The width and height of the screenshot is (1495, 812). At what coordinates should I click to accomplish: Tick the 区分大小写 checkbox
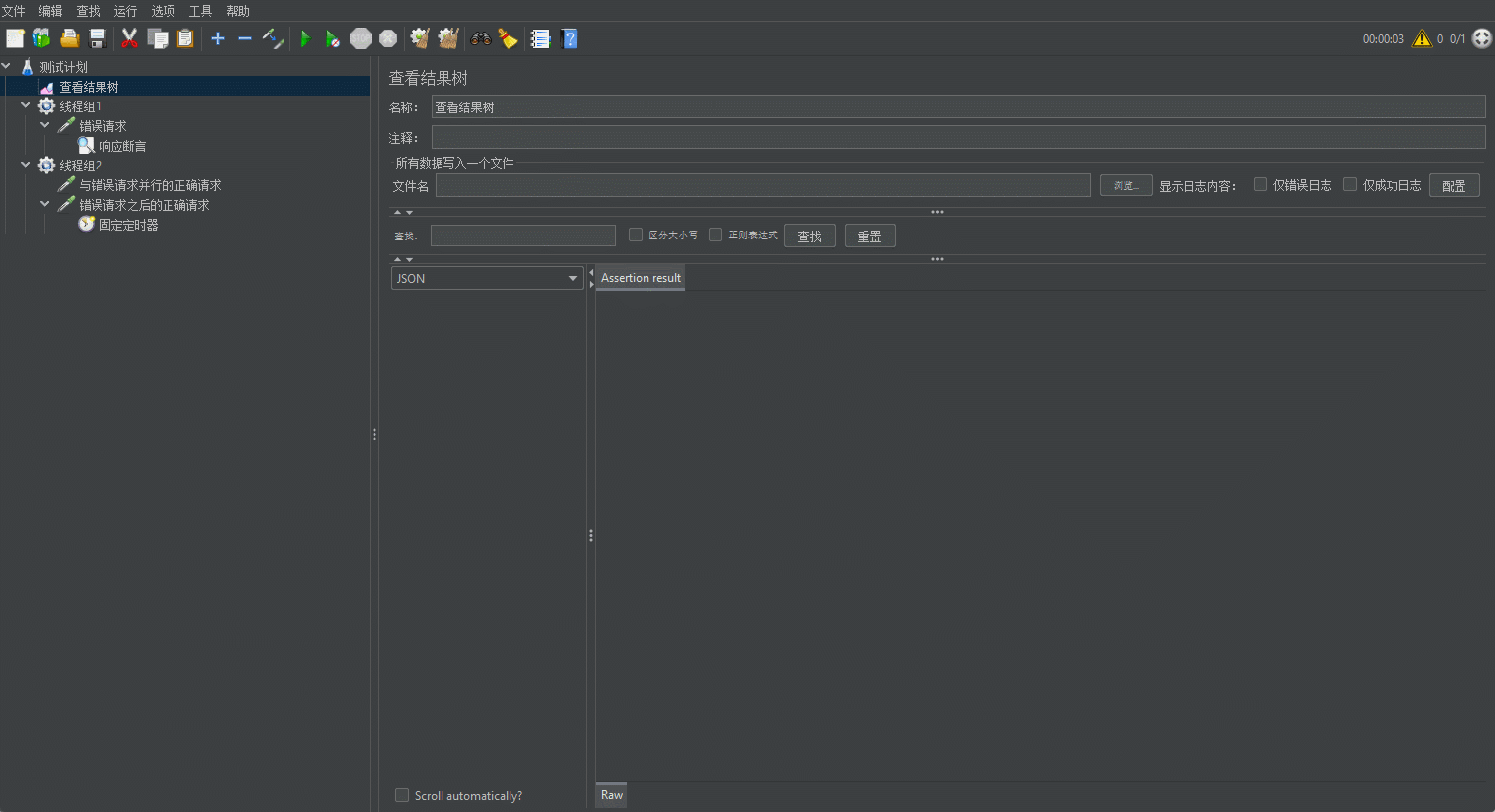[x=636, y=235]
